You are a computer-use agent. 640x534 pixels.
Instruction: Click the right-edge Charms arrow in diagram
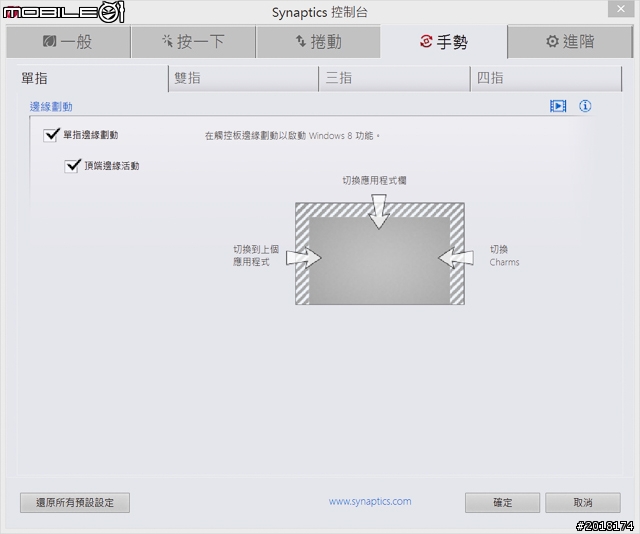[456, 258]
